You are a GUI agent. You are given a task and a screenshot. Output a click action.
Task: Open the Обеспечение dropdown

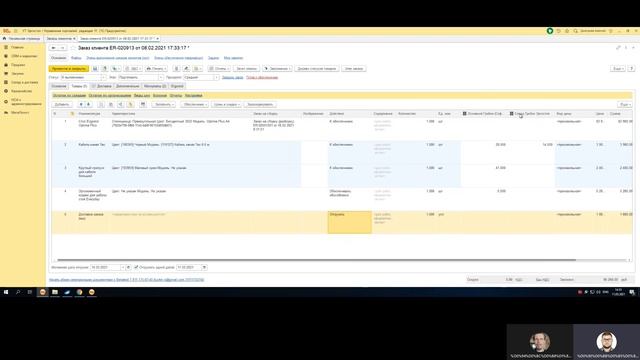click(x=195, y=105)
